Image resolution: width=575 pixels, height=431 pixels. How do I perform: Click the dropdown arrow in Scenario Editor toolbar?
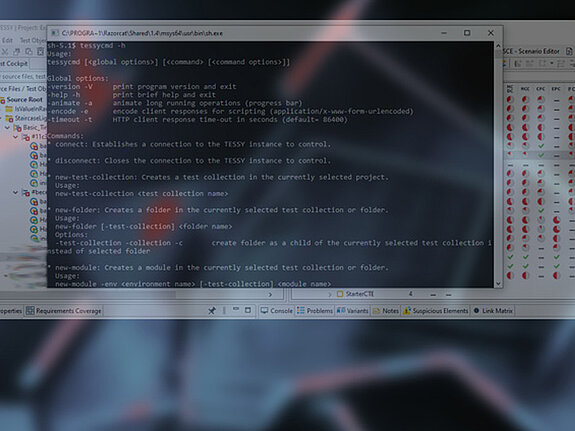(552, 63)
